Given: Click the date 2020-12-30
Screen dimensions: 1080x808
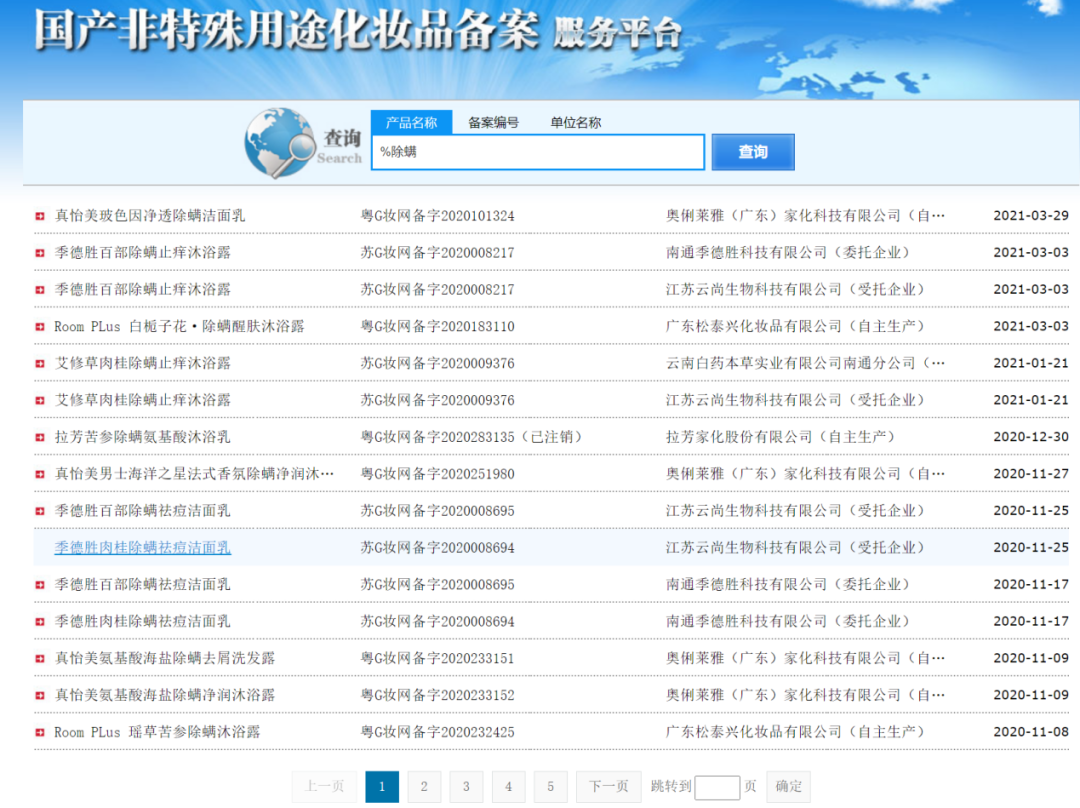Looking at the screenshot, I should click(1030, 437).
